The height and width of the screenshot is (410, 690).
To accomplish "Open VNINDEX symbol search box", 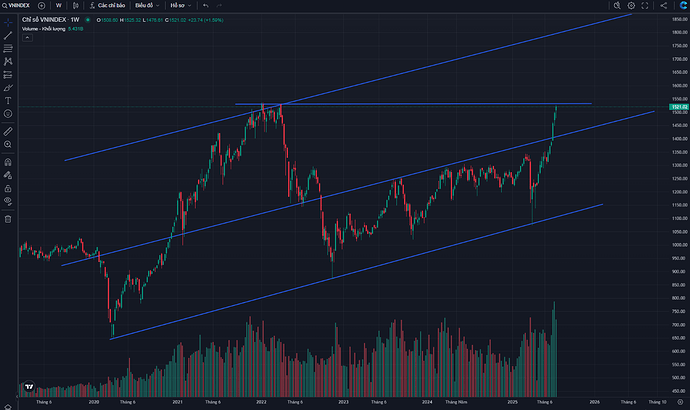I will [16, 5].
